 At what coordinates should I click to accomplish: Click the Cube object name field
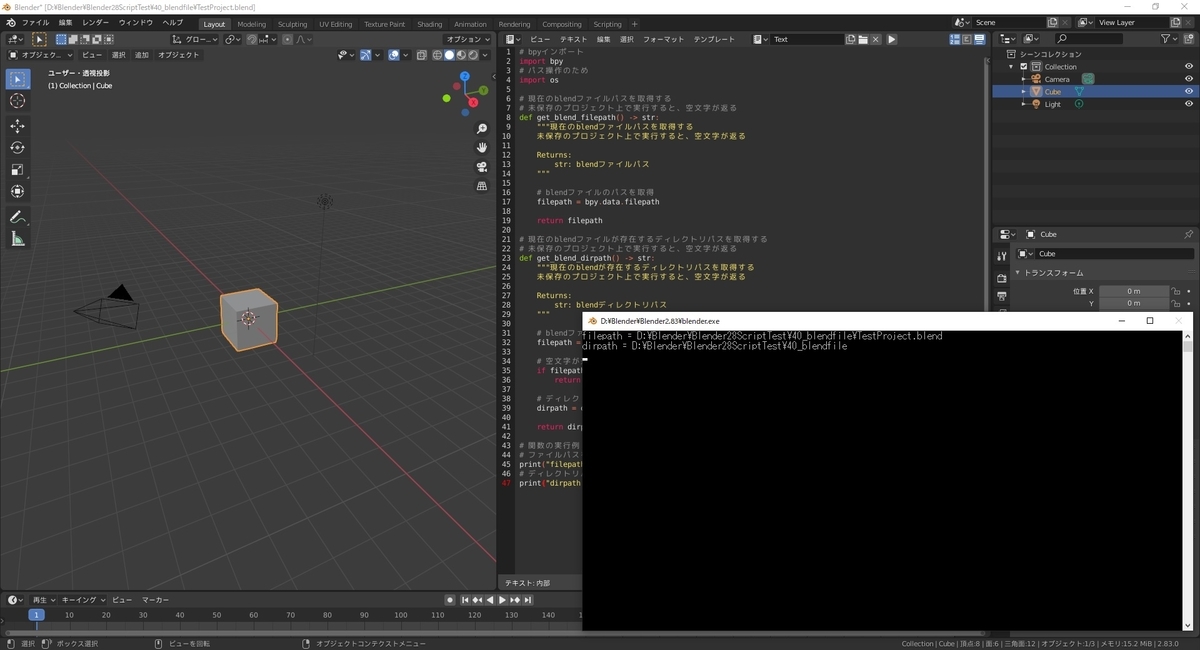pyautogui.click(x=1115, y=254)
